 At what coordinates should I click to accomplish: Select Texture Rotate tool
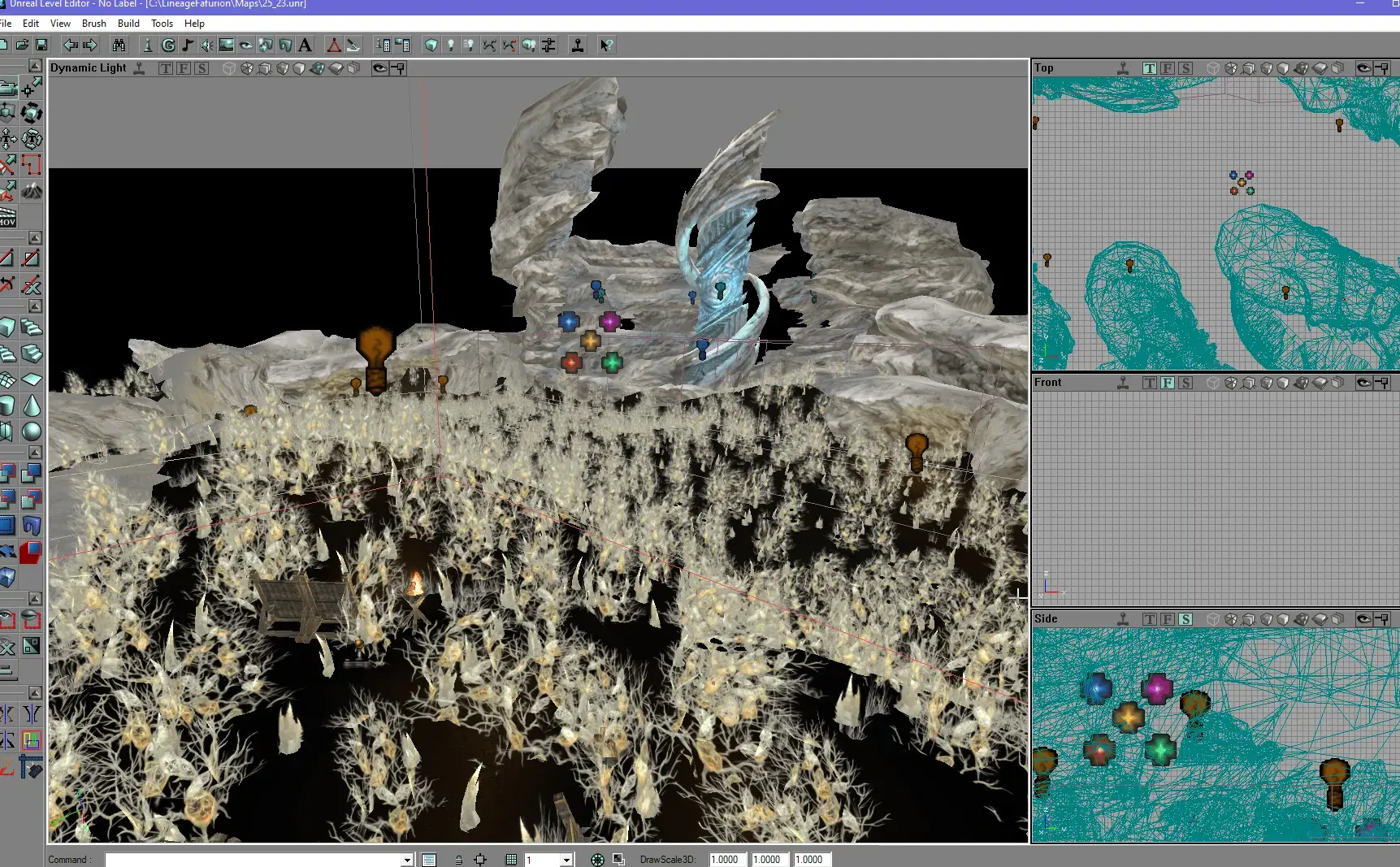[32, 139]
